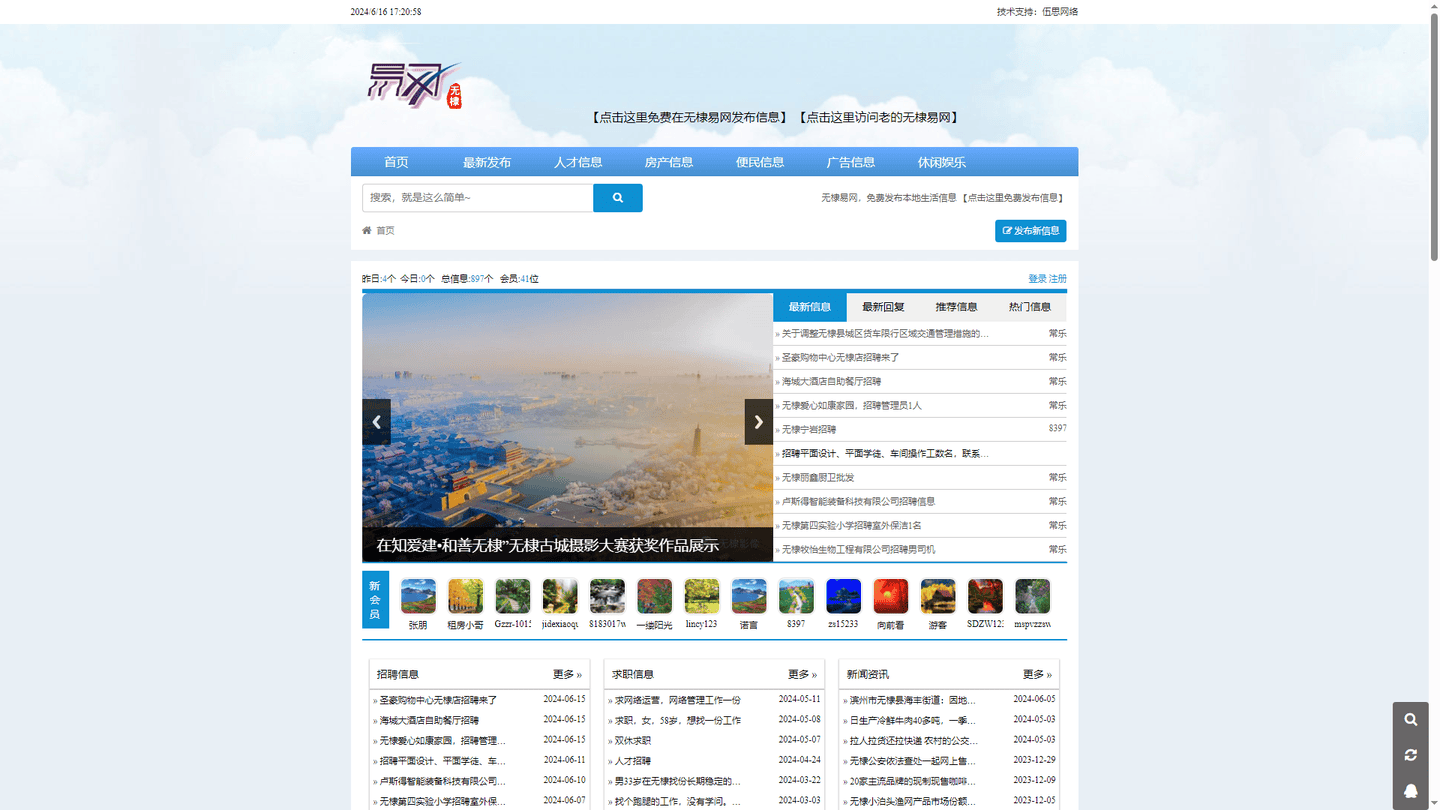Screen dimensions: 1440x810
Task: Open the 房产信息 nav item
Action: [669, 162]
